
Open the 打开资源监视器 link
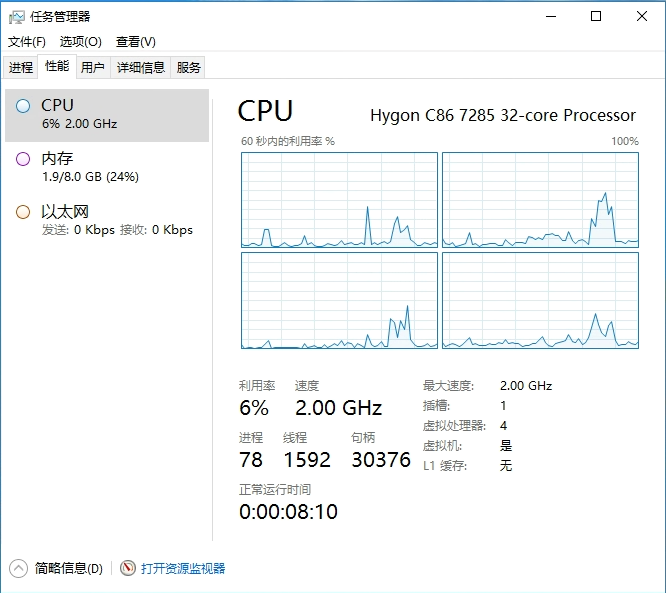click(183, 568)
